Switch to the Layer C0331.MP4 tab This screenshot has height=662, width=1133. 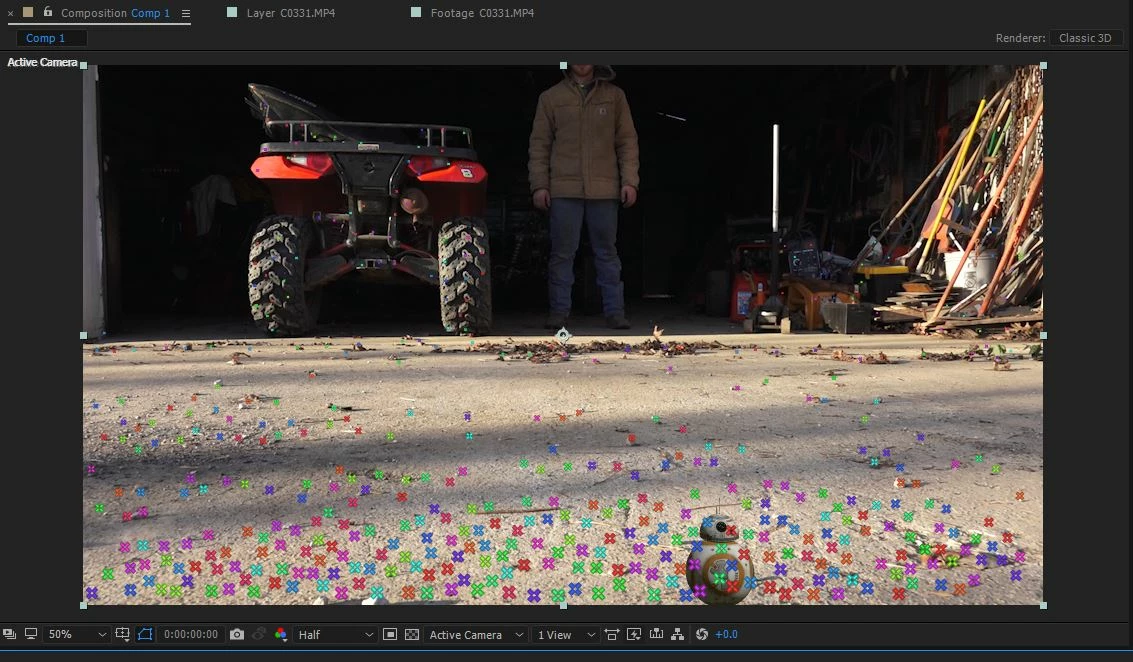[x=290, y=13]
